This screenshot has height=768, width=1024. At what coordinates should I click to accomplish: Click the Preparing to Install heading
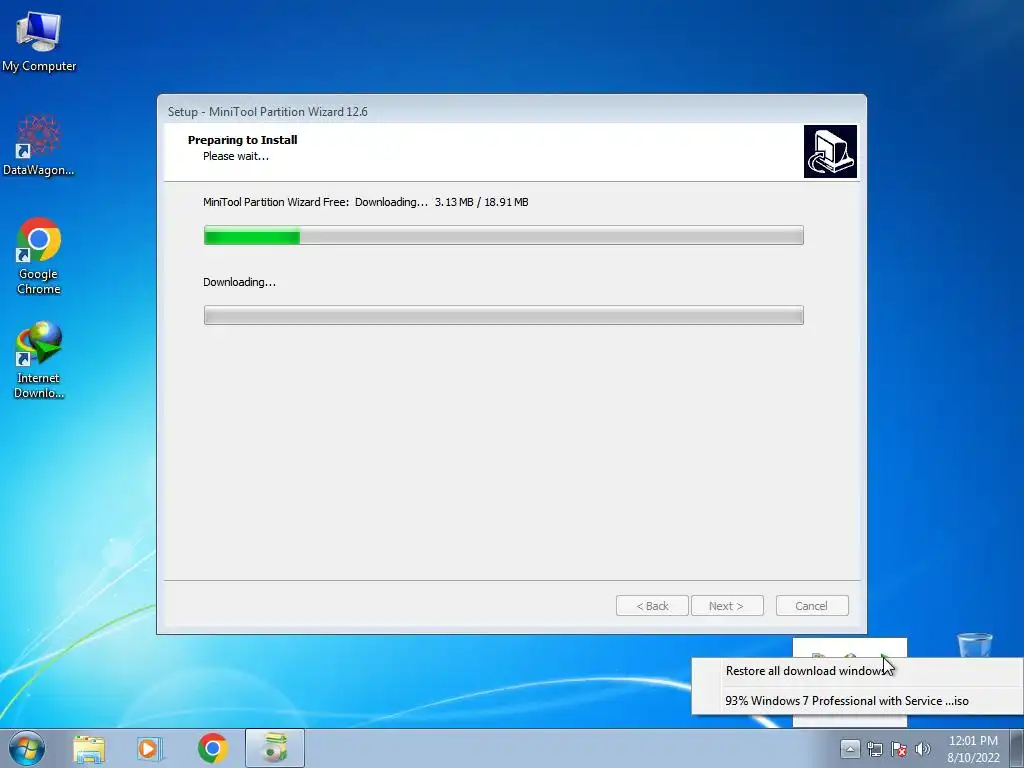242,140
